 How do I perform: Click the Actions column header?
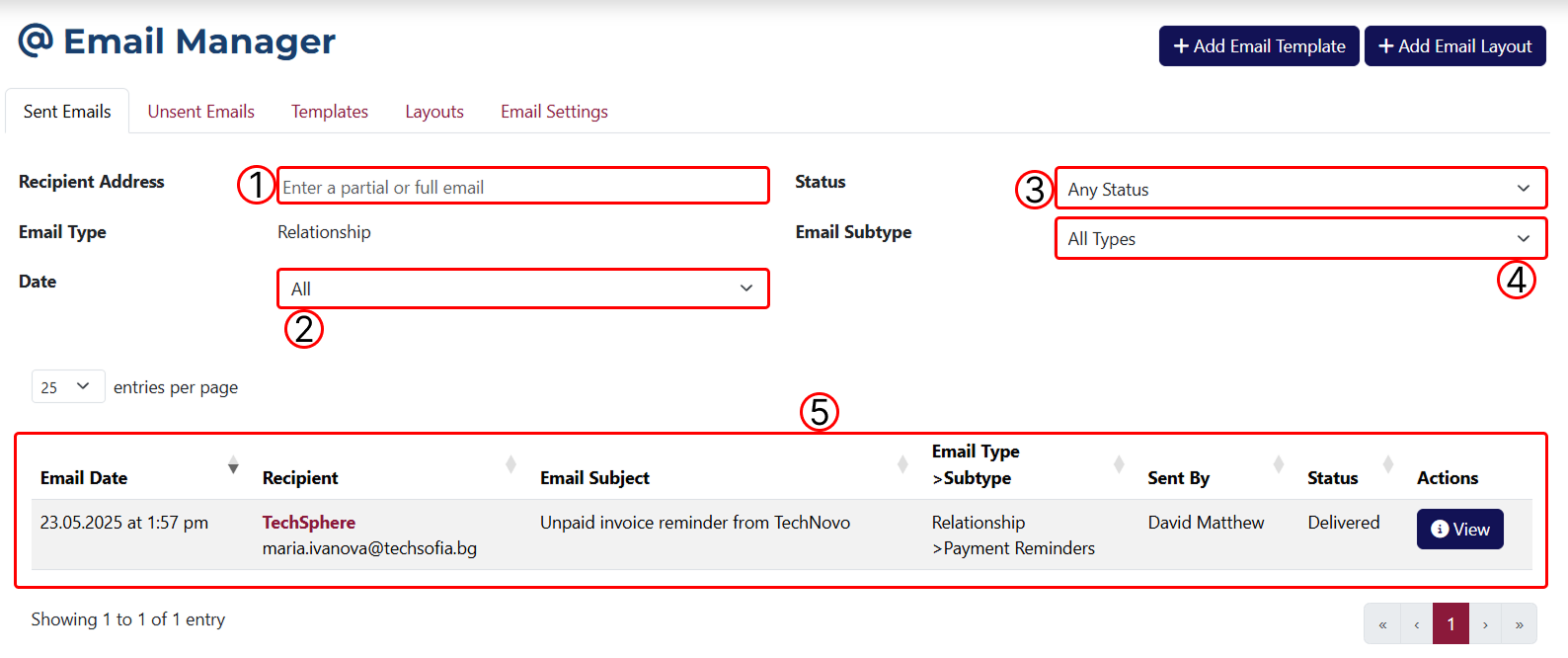click(x=1448, y=478)
